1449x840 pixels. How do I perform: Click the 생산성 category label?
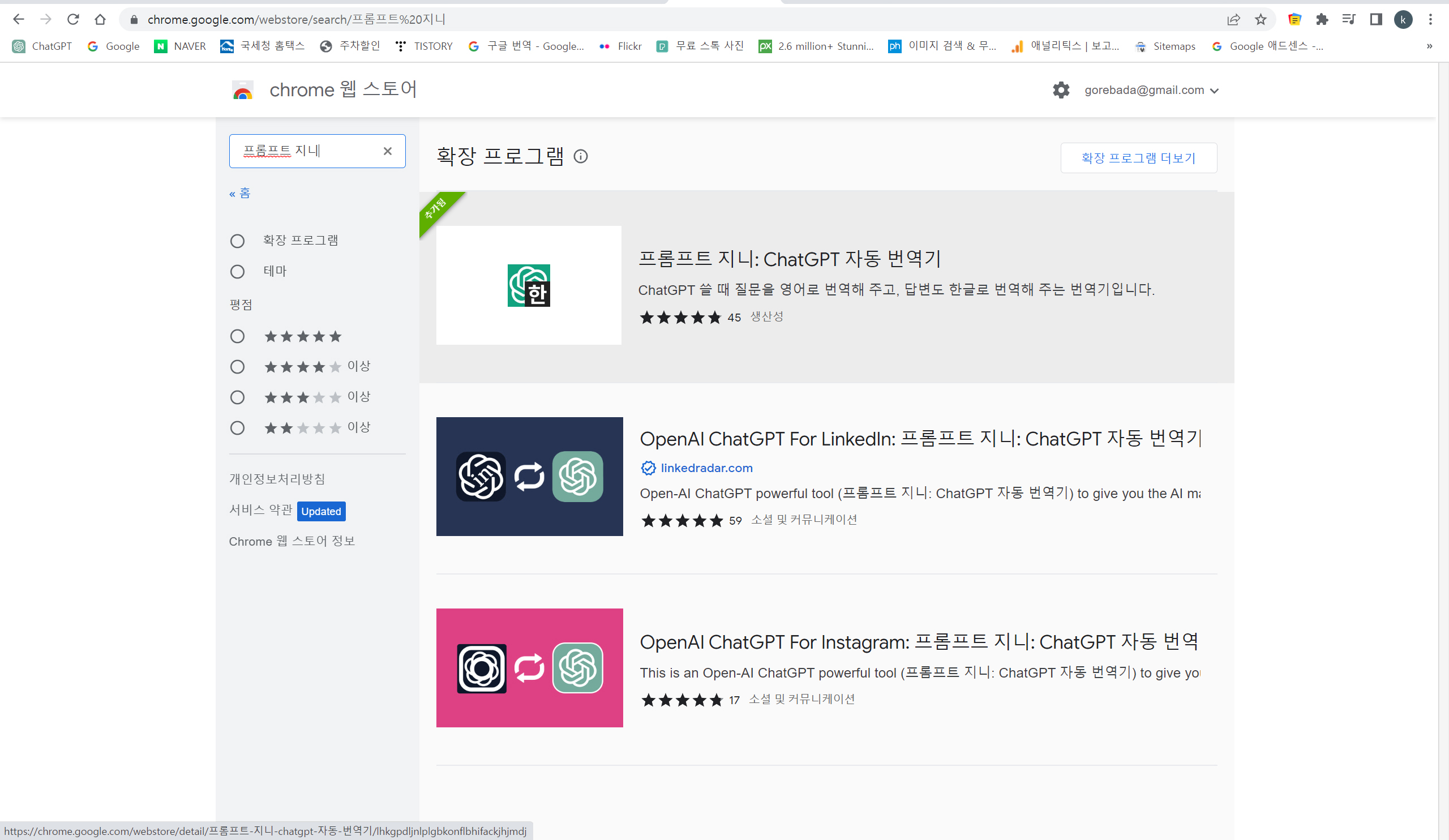[x=766, y=316]
